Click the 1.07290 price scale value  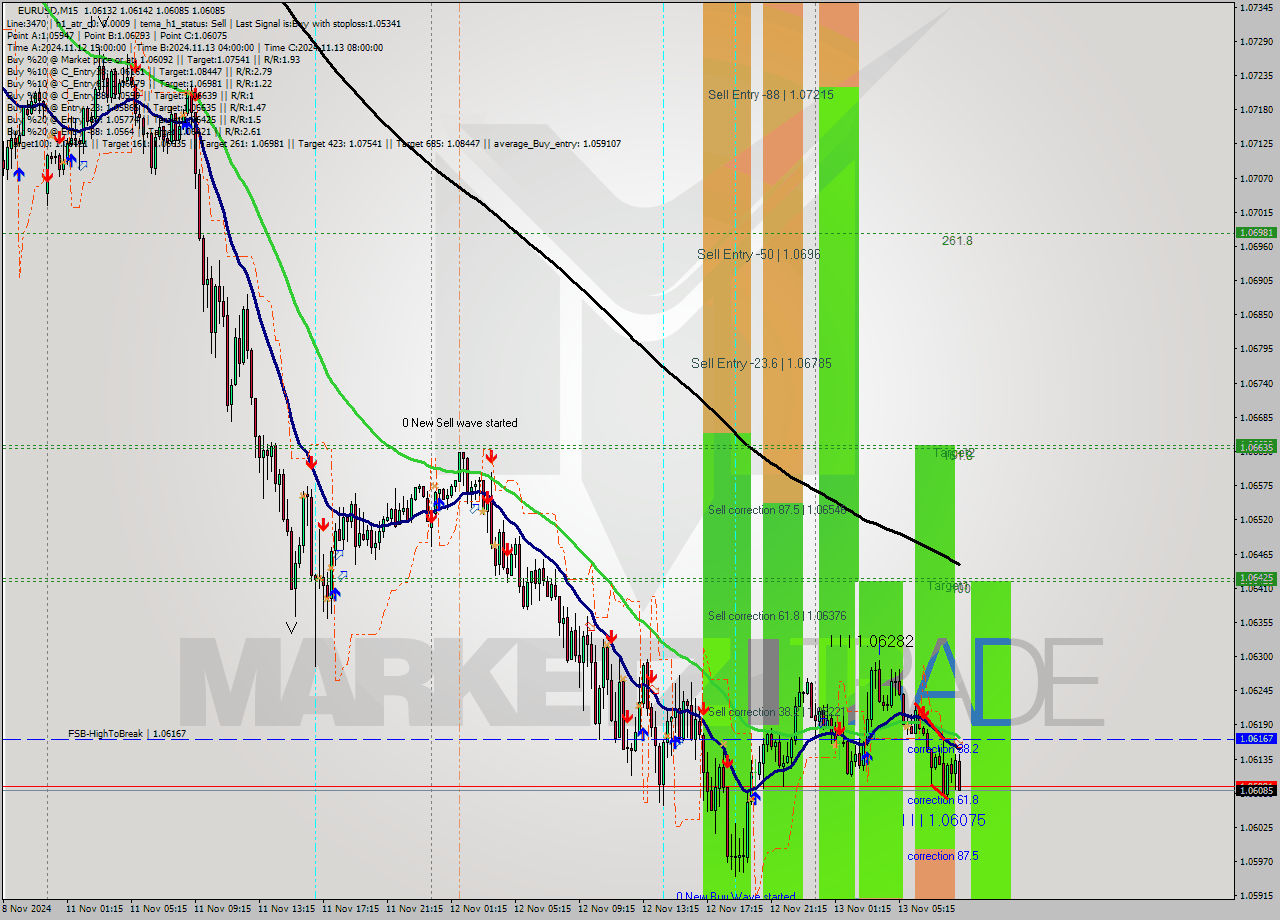click(1256, 41)
